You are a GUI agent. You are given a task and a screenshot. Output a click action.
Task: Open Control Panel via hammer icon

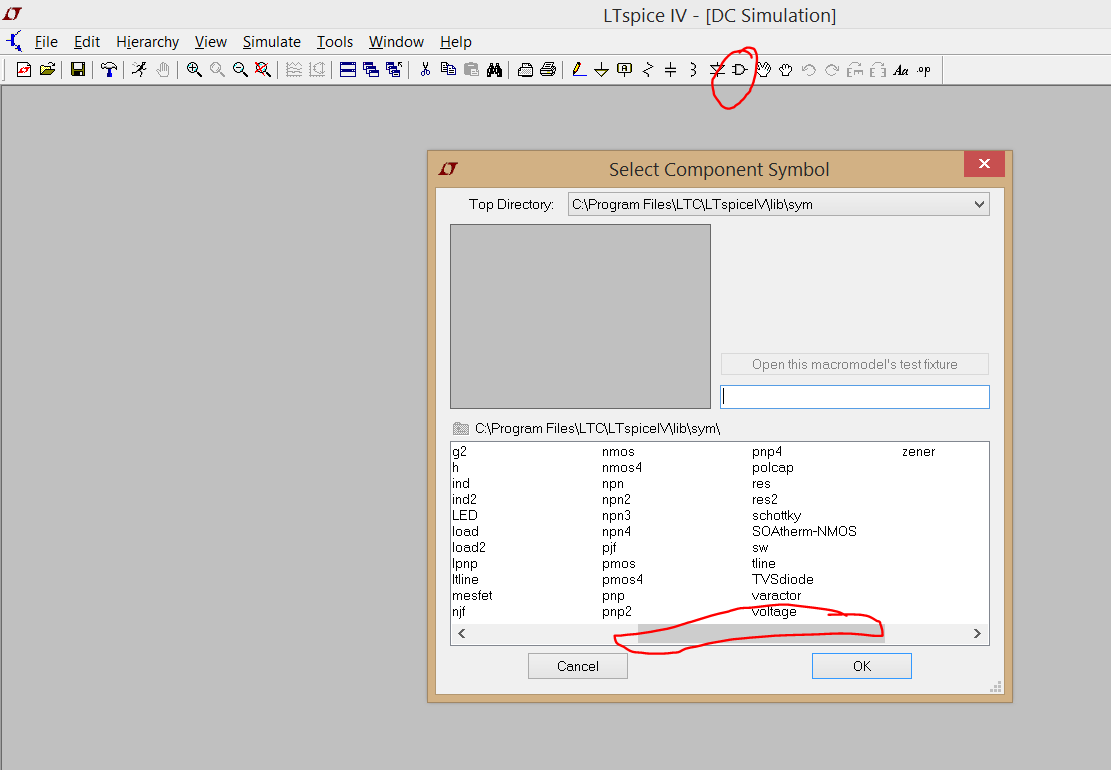tap(108, 69)
